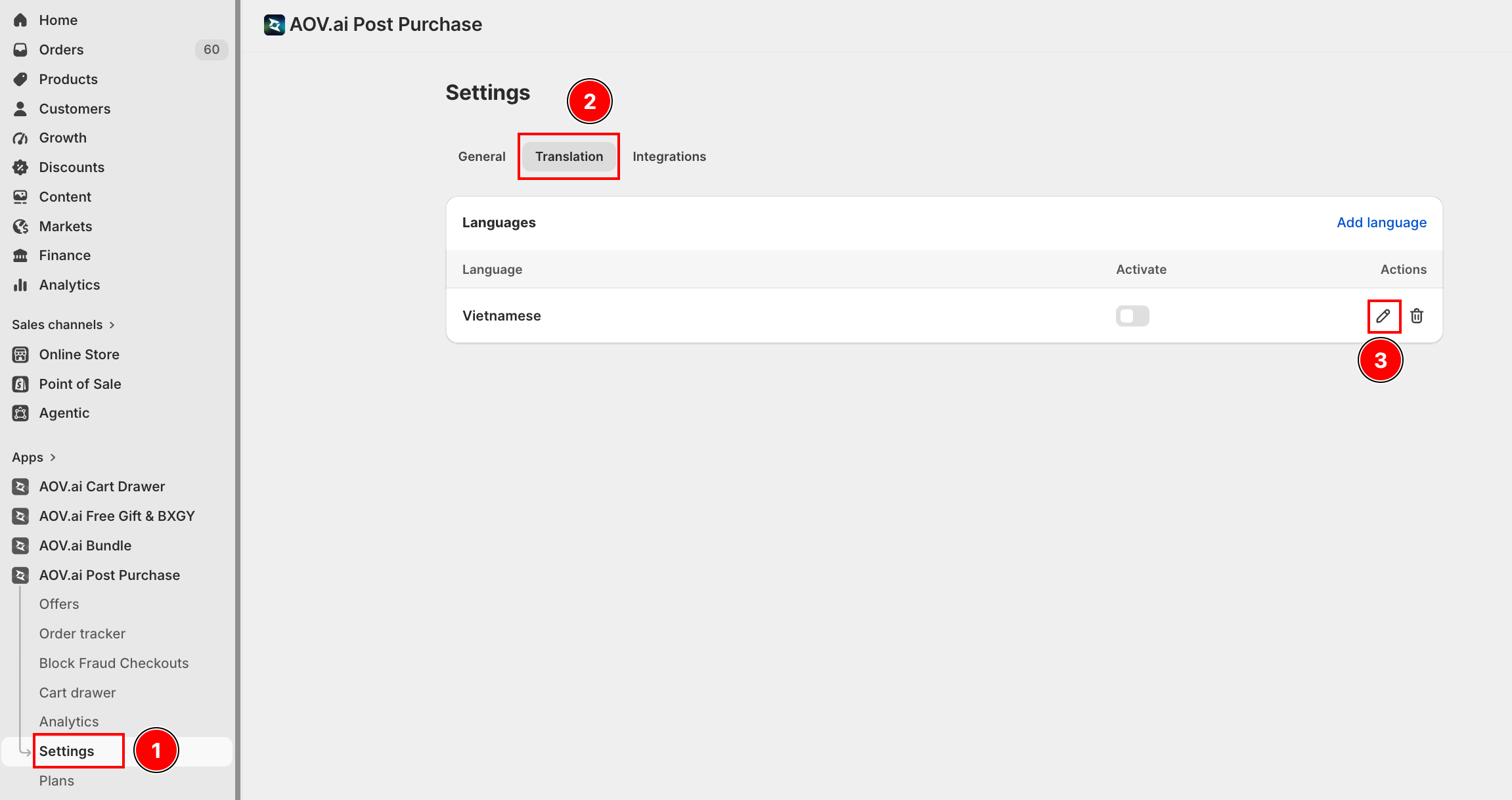Click the Finance bank icon
The image size is (1512, 800).
pyautogui.click(x=20, y=256)
